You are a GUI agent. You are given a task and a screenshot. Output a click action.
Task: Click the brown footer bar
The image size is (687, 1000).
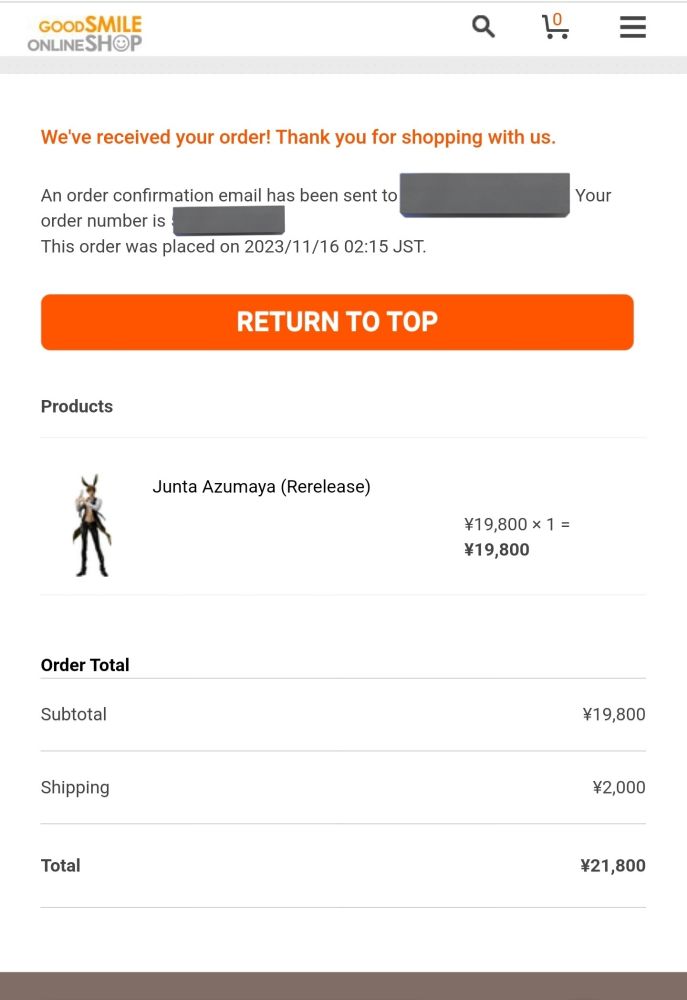pos(343,986)
